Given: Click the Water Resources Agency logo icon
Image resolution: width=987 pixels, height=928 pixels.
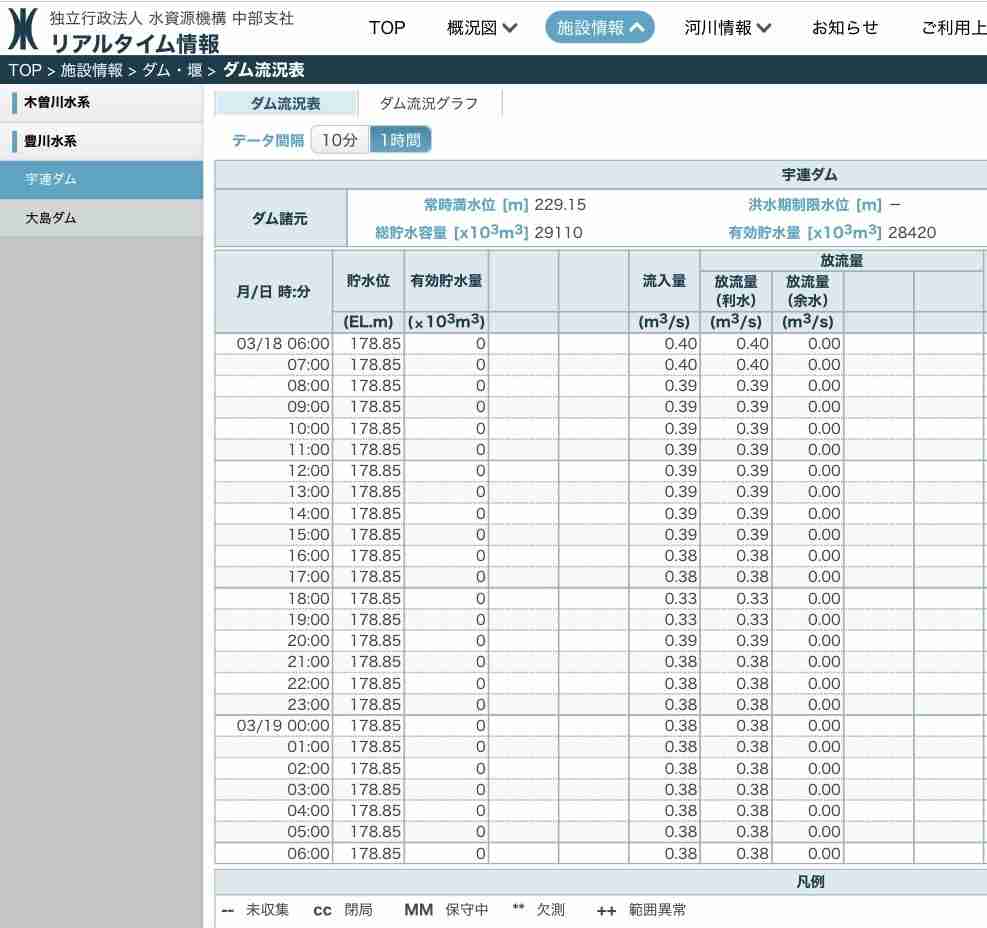Looking at the screenshot, I should 23,29.
